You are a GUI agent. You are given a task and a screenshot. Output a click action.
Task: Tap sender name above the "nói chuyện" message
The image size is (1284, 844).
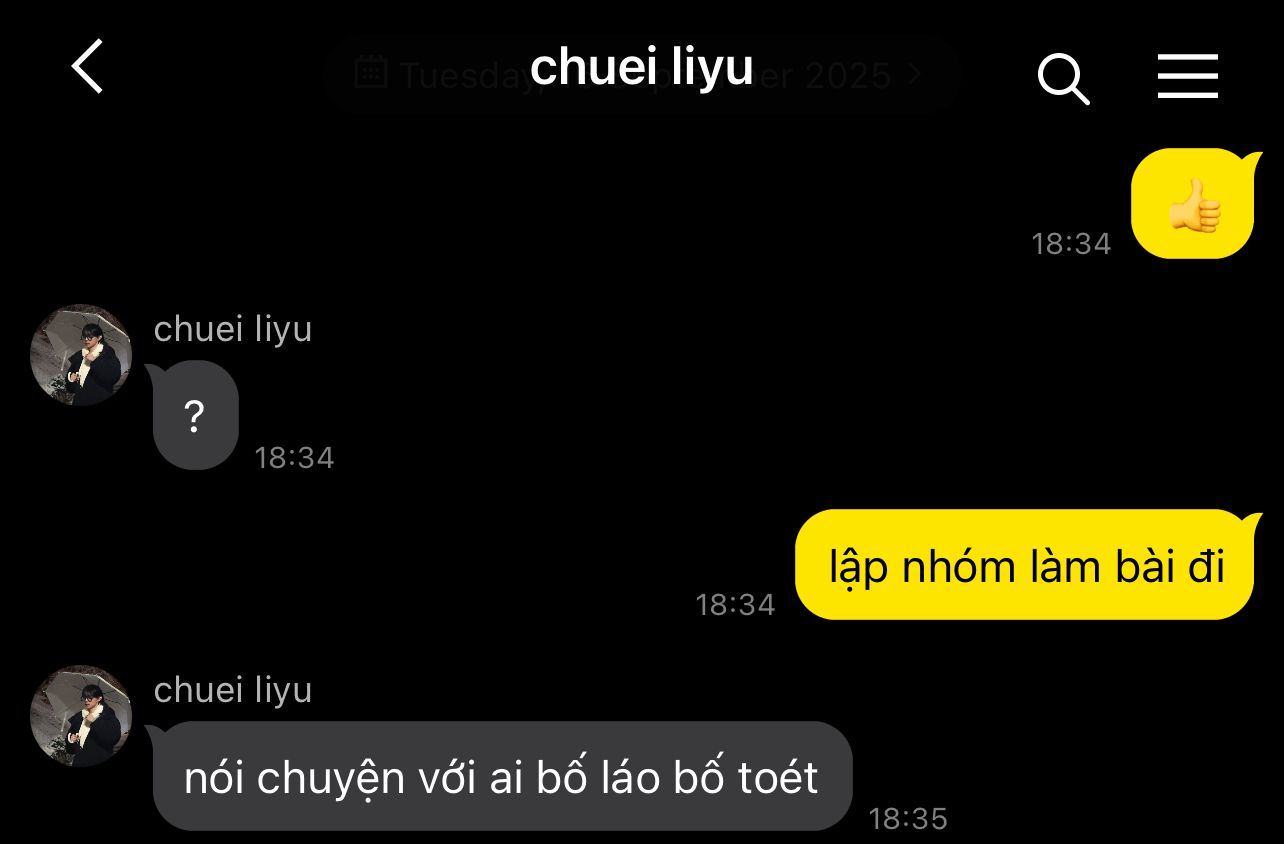pos(233,690)
